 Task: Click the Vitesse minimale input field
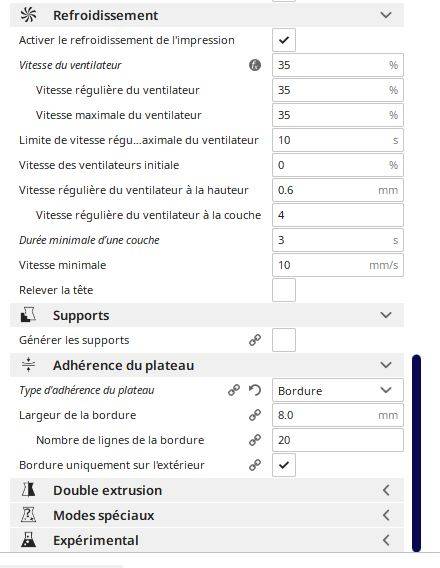(x=338, y=265)
